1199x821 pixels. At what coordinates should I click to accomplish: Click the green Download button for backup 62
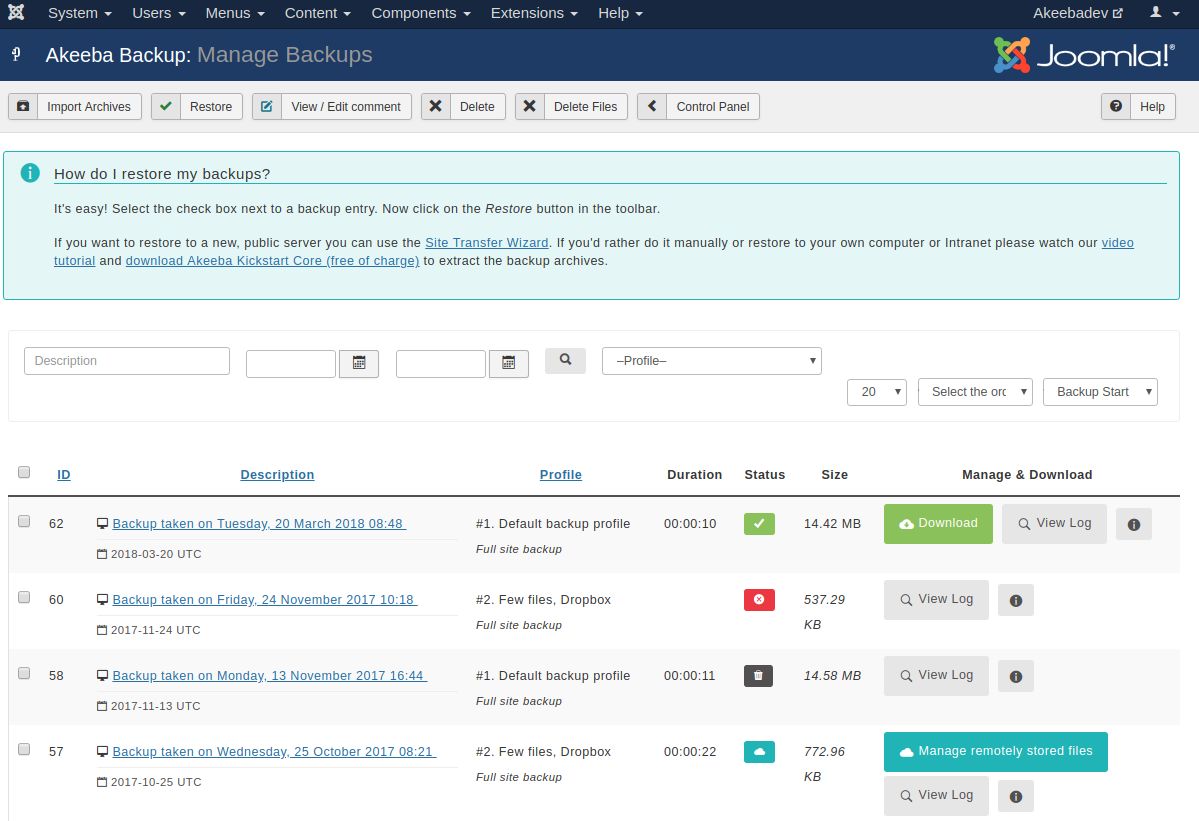(x=938, y=524)
